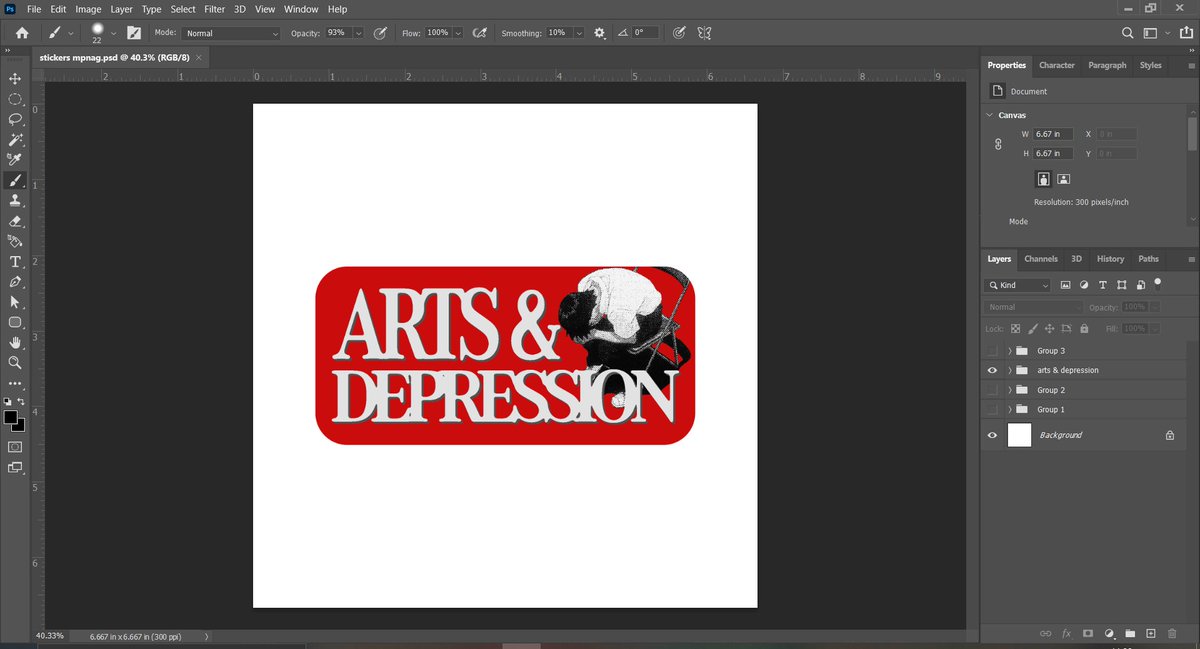The width and height of the screenshot is (1200, 649).
Task: Select the Magic Wand tool
Action: tap(15, 139)
